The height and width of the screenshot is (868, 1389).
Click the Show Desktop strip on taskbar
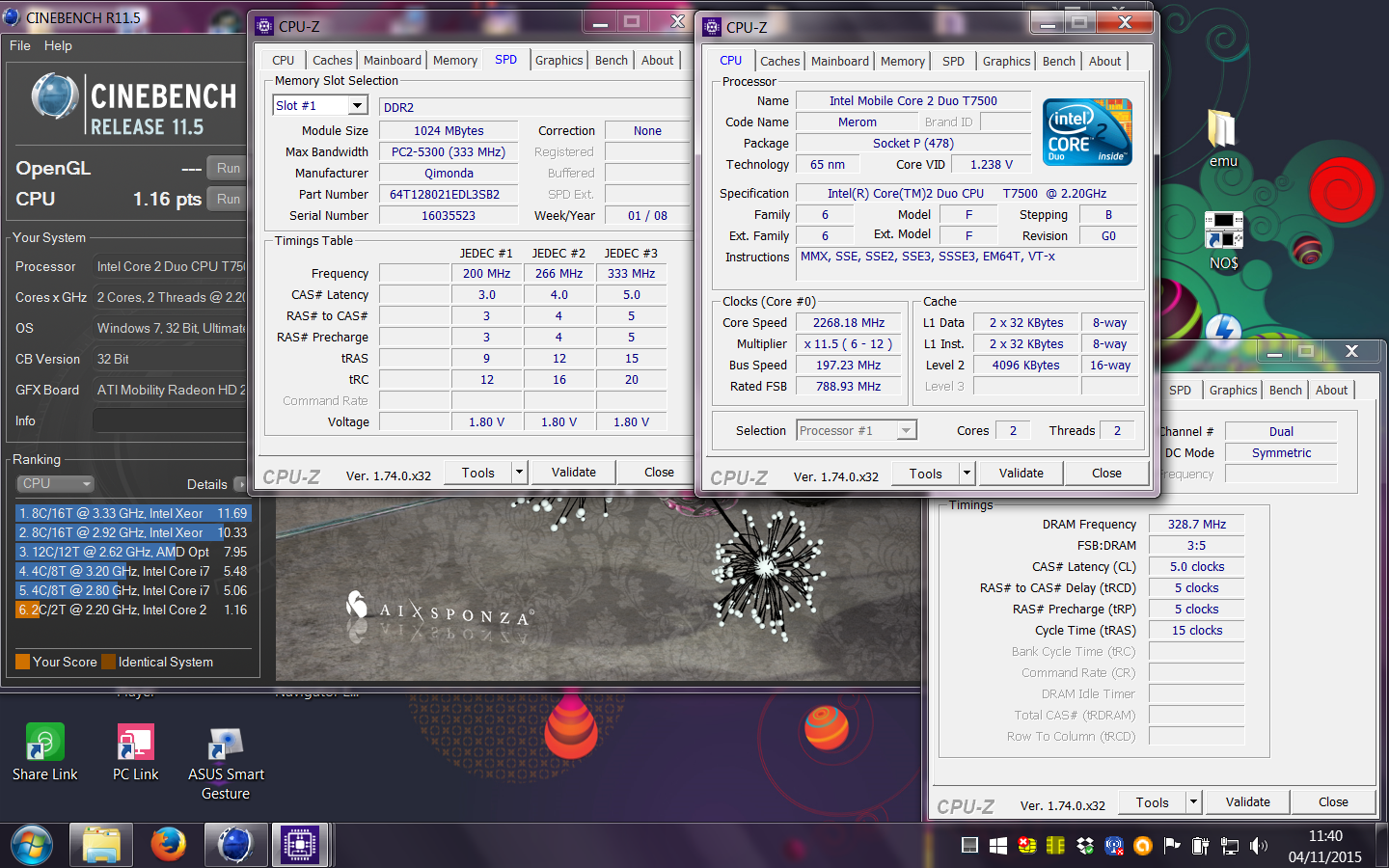tap(1381, 846)
